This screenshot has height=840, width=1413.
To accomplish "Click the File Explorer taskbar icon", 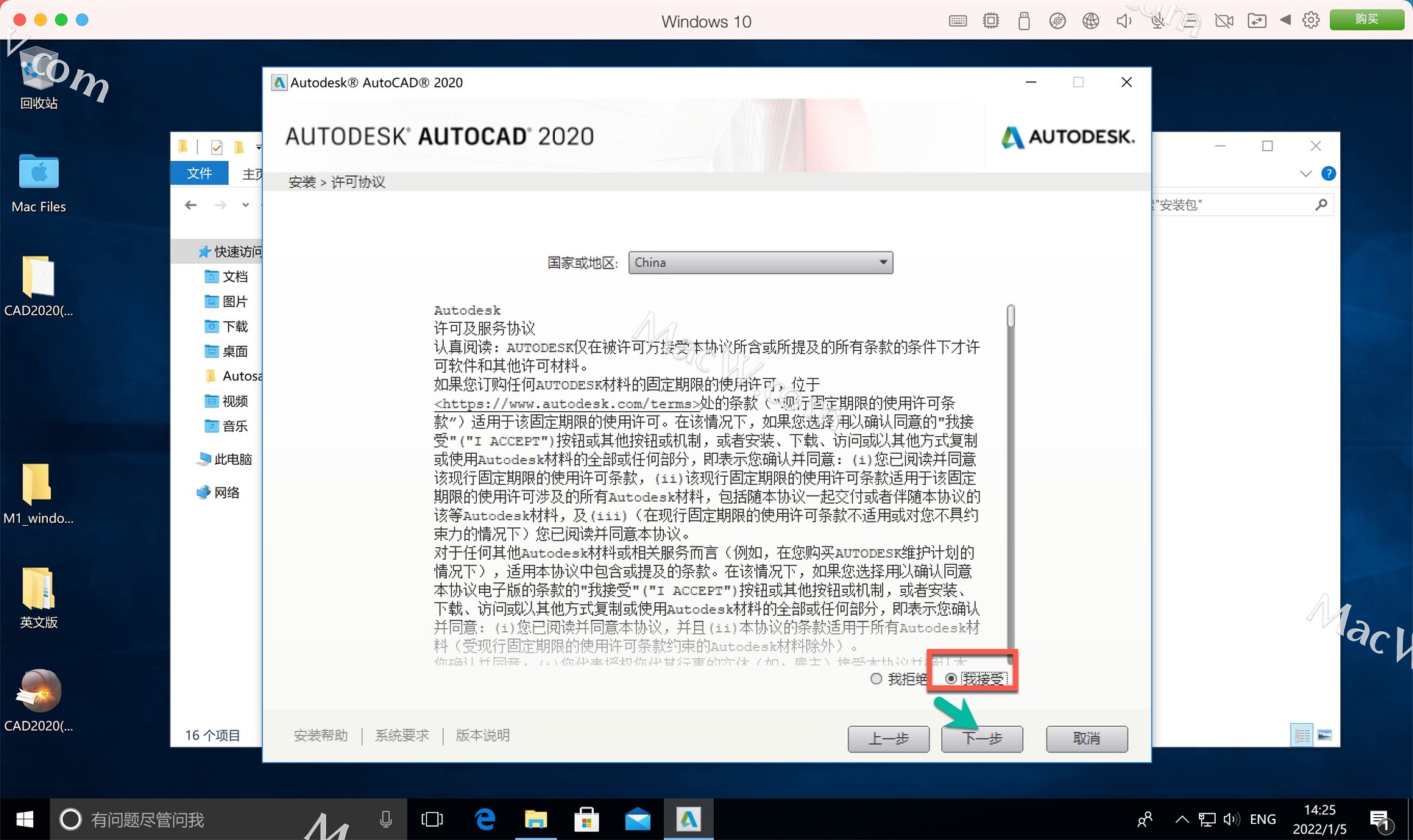I will (536, 819).
